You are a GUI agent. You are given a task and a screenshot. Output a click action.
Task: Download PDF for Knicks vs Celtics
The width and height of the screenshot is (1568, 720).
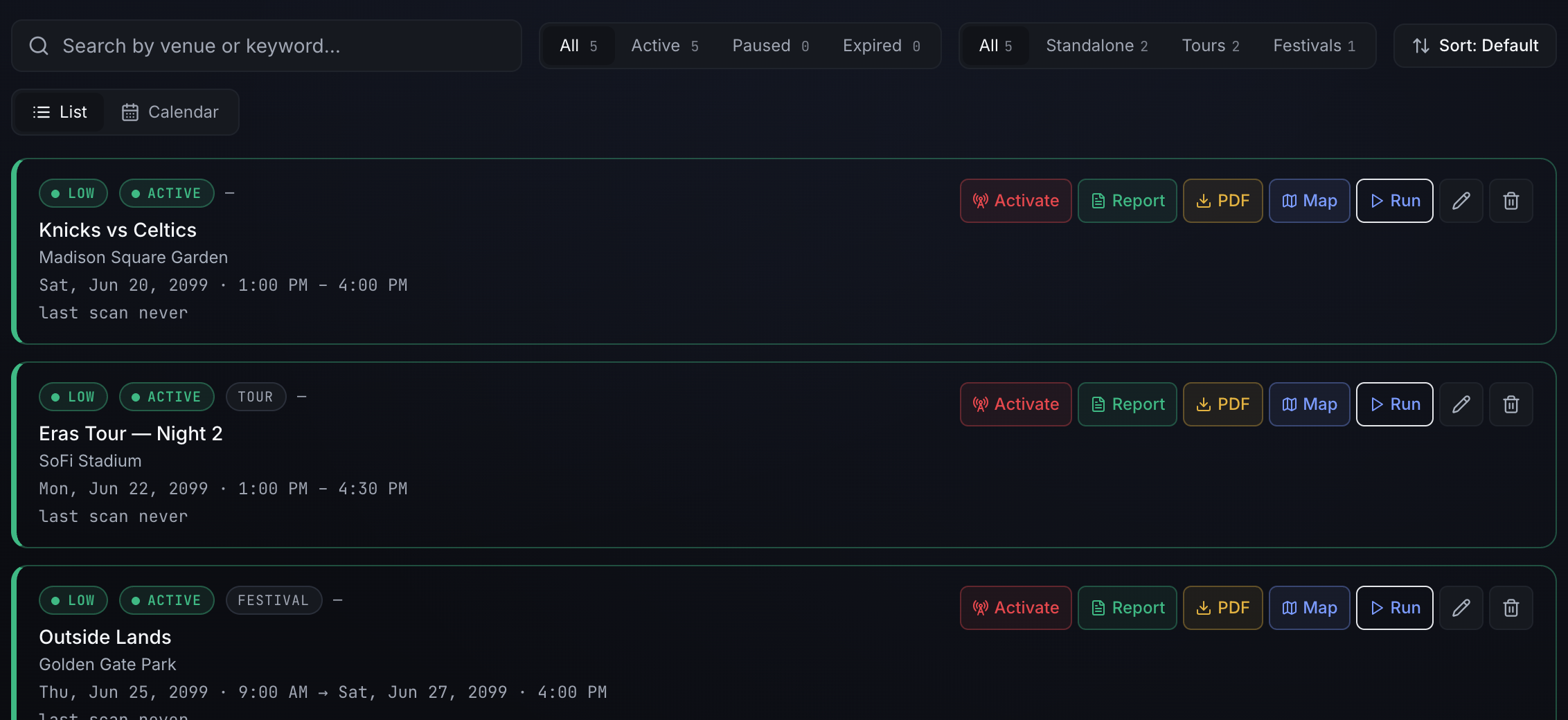coord(1222,201)
